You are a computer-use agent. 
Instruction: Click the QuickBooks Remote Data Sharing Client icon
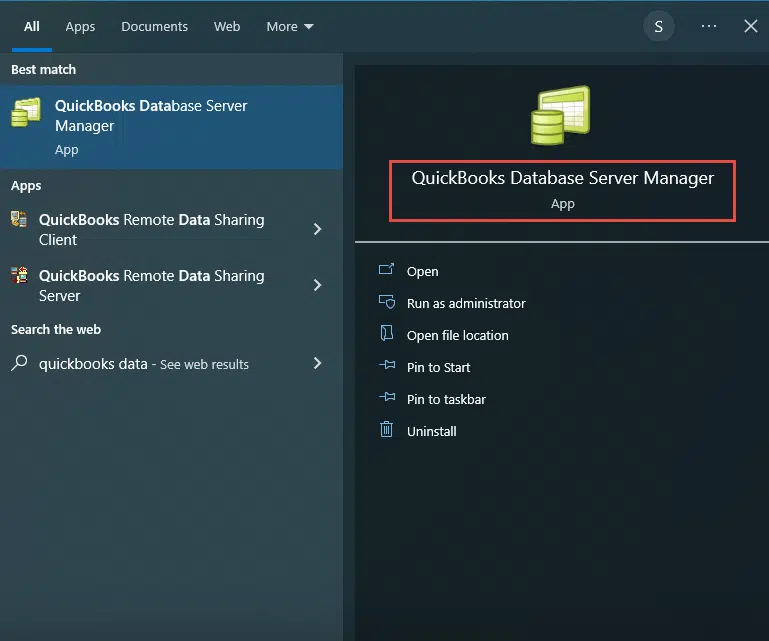(19, 220)
